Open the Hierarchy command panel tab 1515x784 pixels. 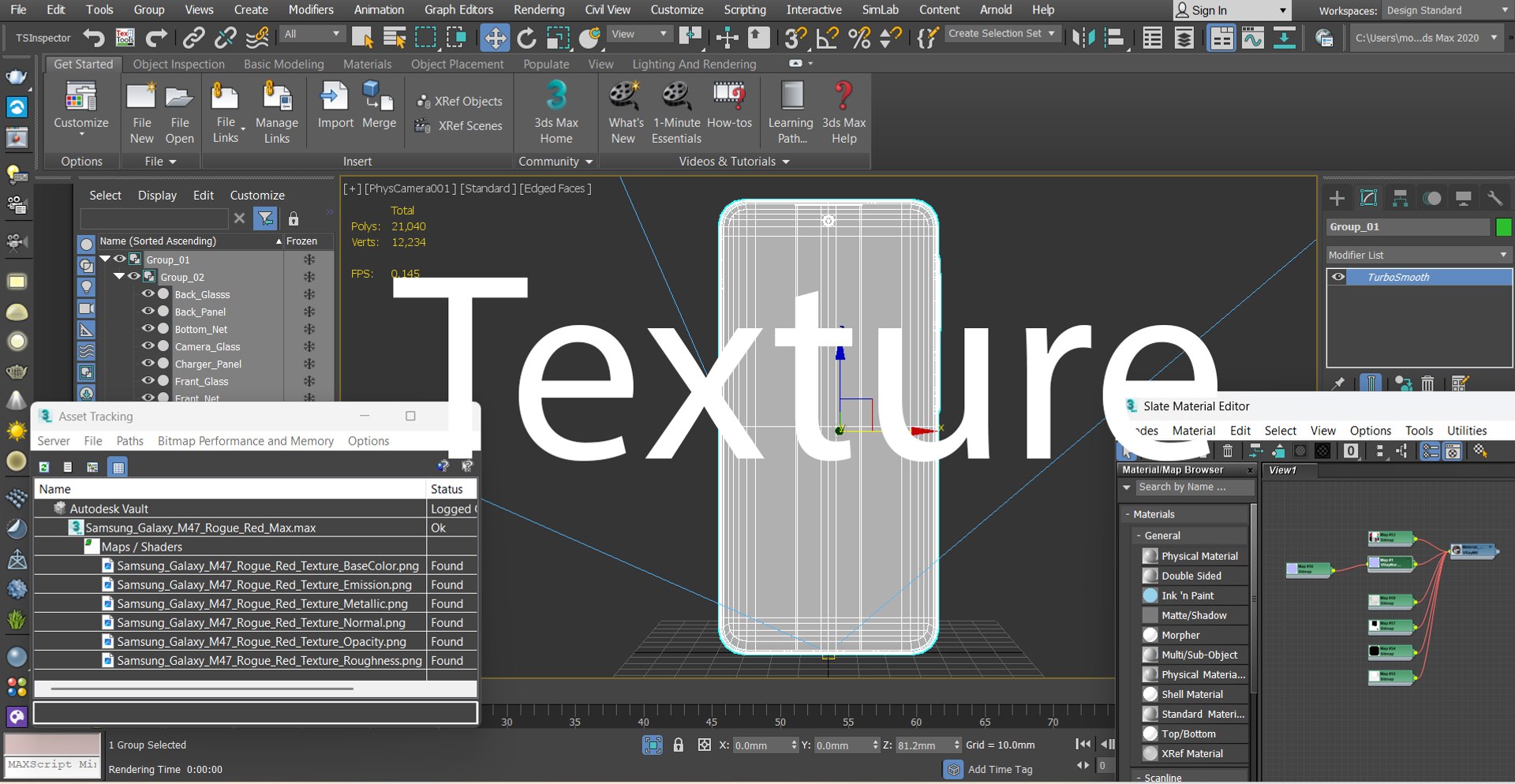click(1400, 198)
